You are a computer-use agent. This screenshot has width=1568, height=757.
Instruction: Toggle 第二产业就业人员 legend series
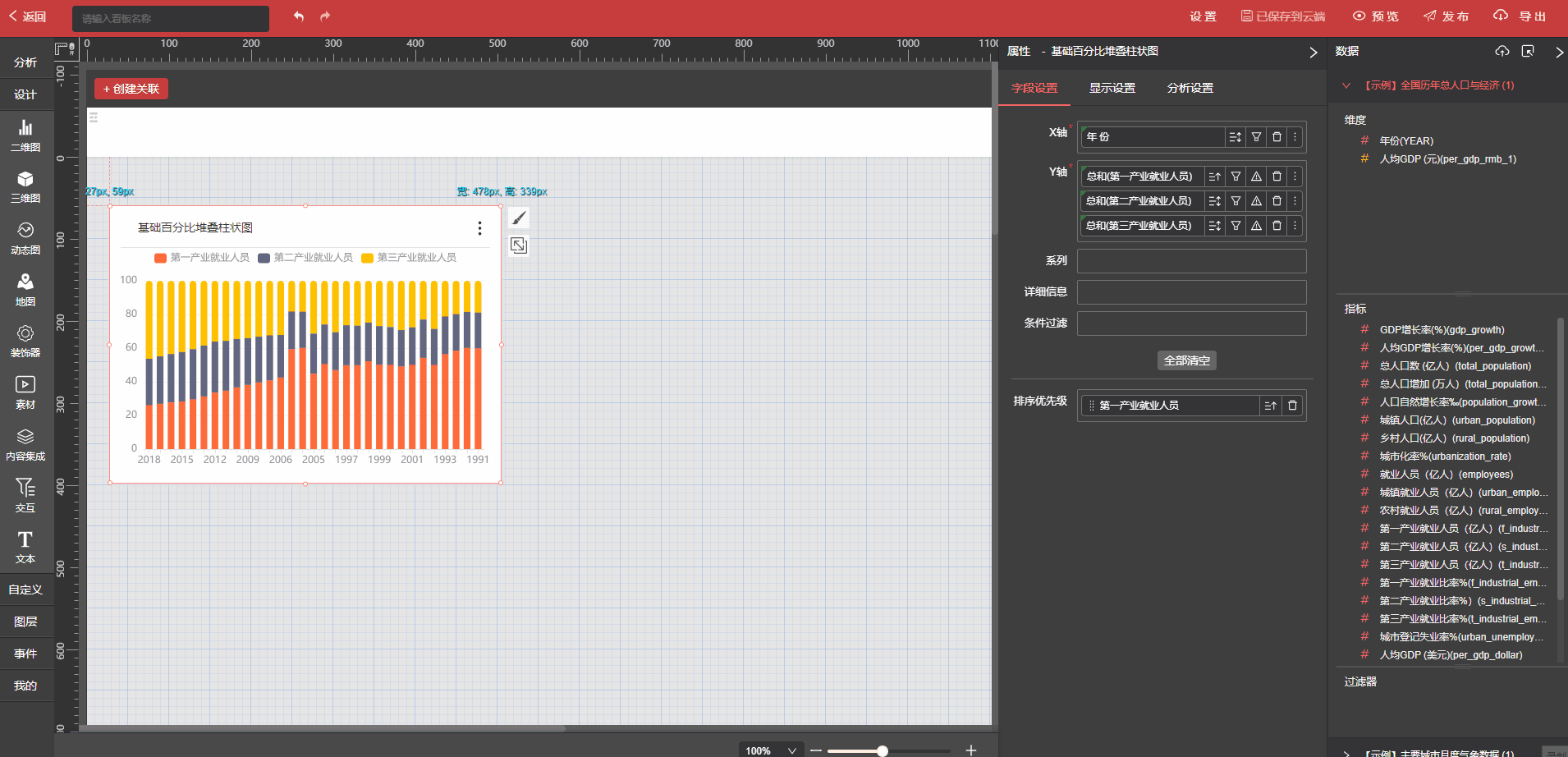[305, 258]
